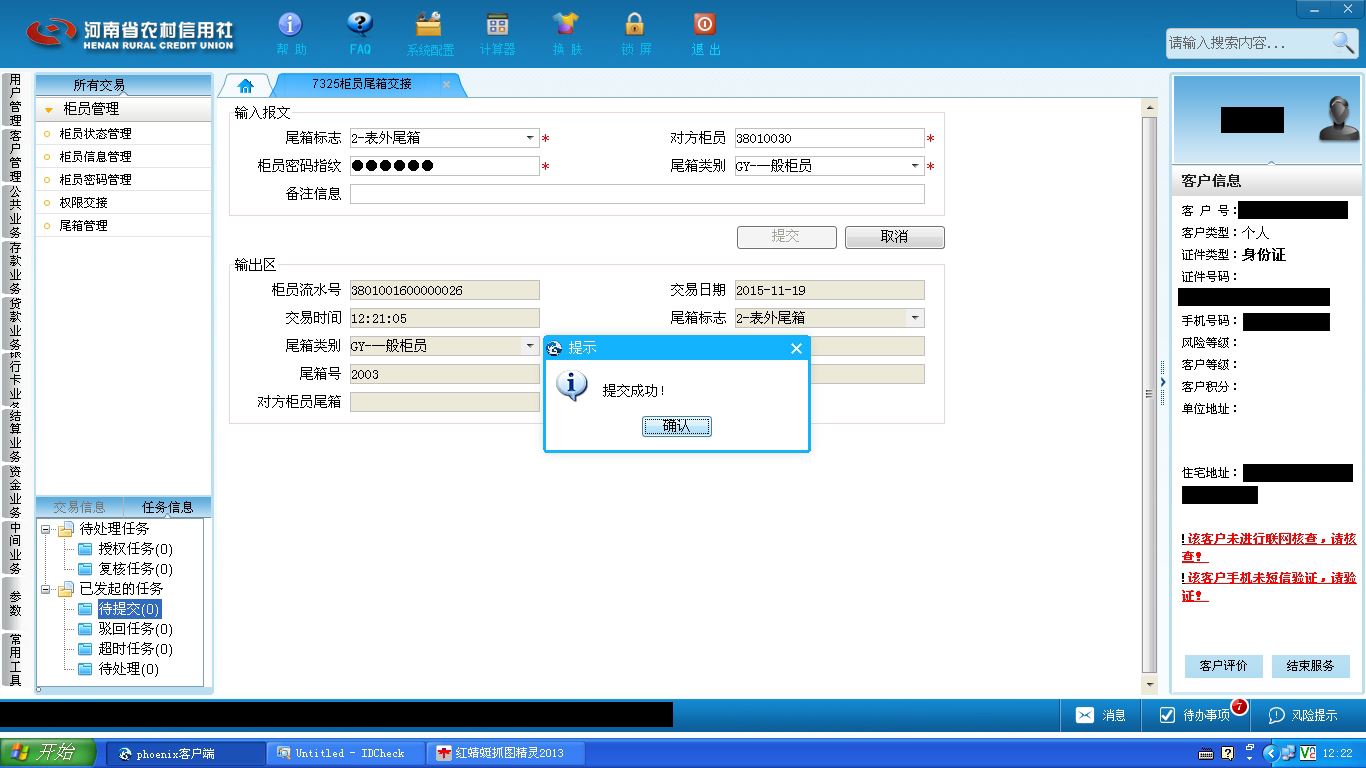Click into the 柜员密码指纹 password field

pos(444,166)
